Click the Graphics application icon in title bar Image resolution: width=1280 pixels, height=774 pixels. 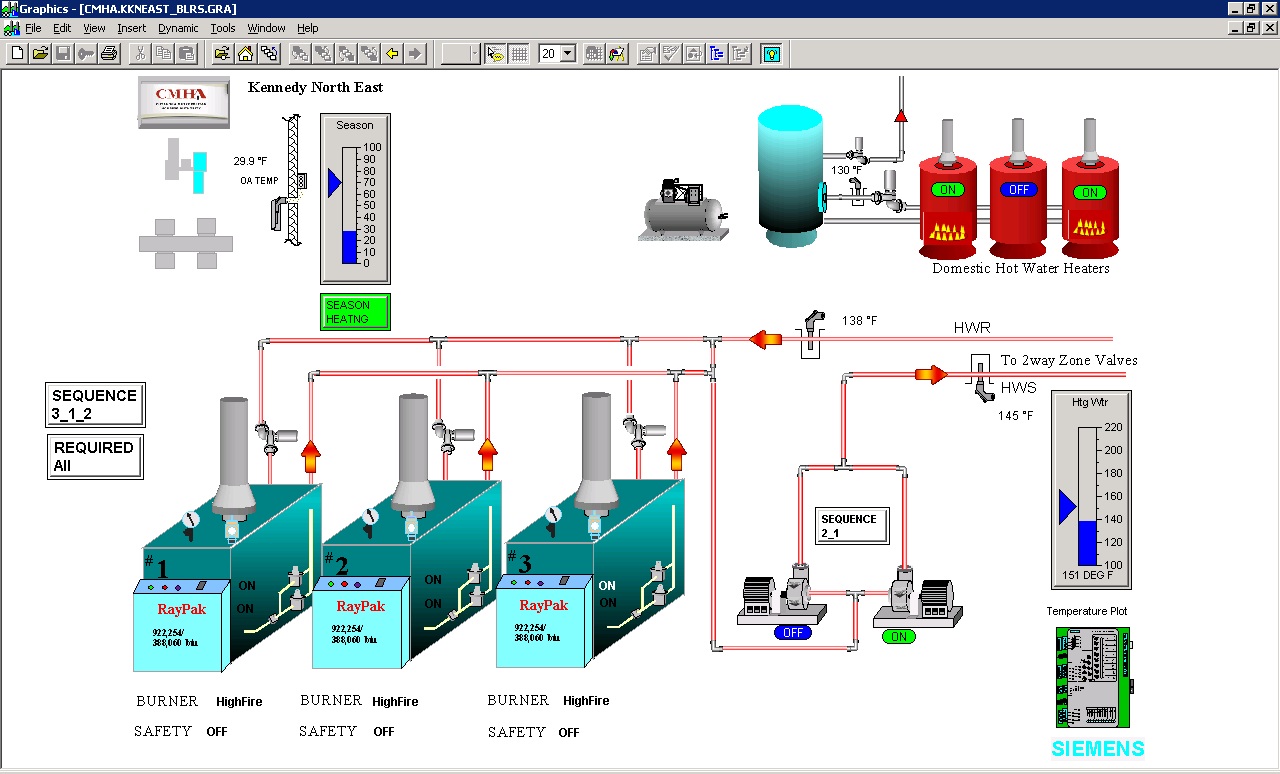point(9,9)
